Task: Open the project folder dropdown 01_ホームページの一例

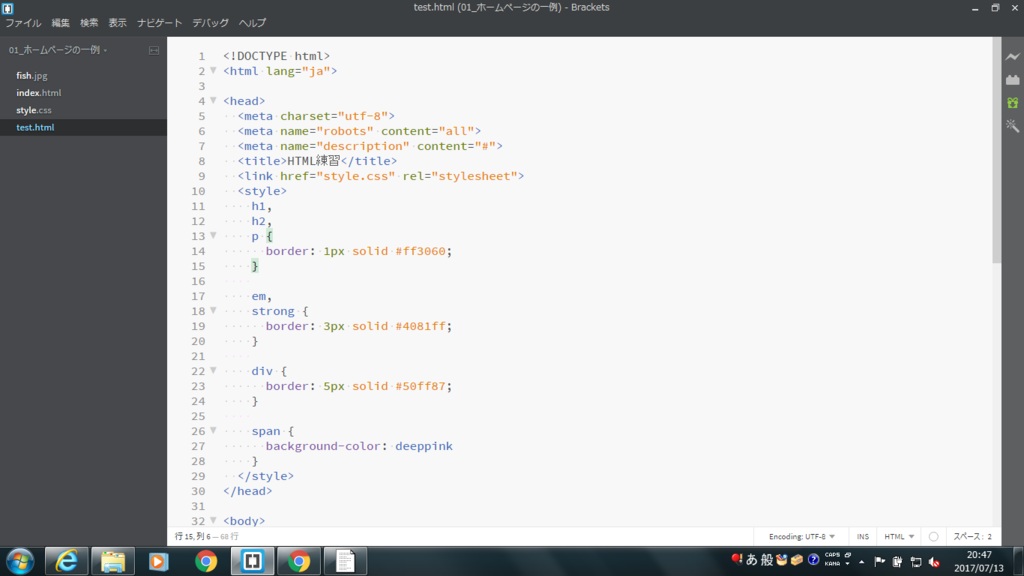Action: 58,50
